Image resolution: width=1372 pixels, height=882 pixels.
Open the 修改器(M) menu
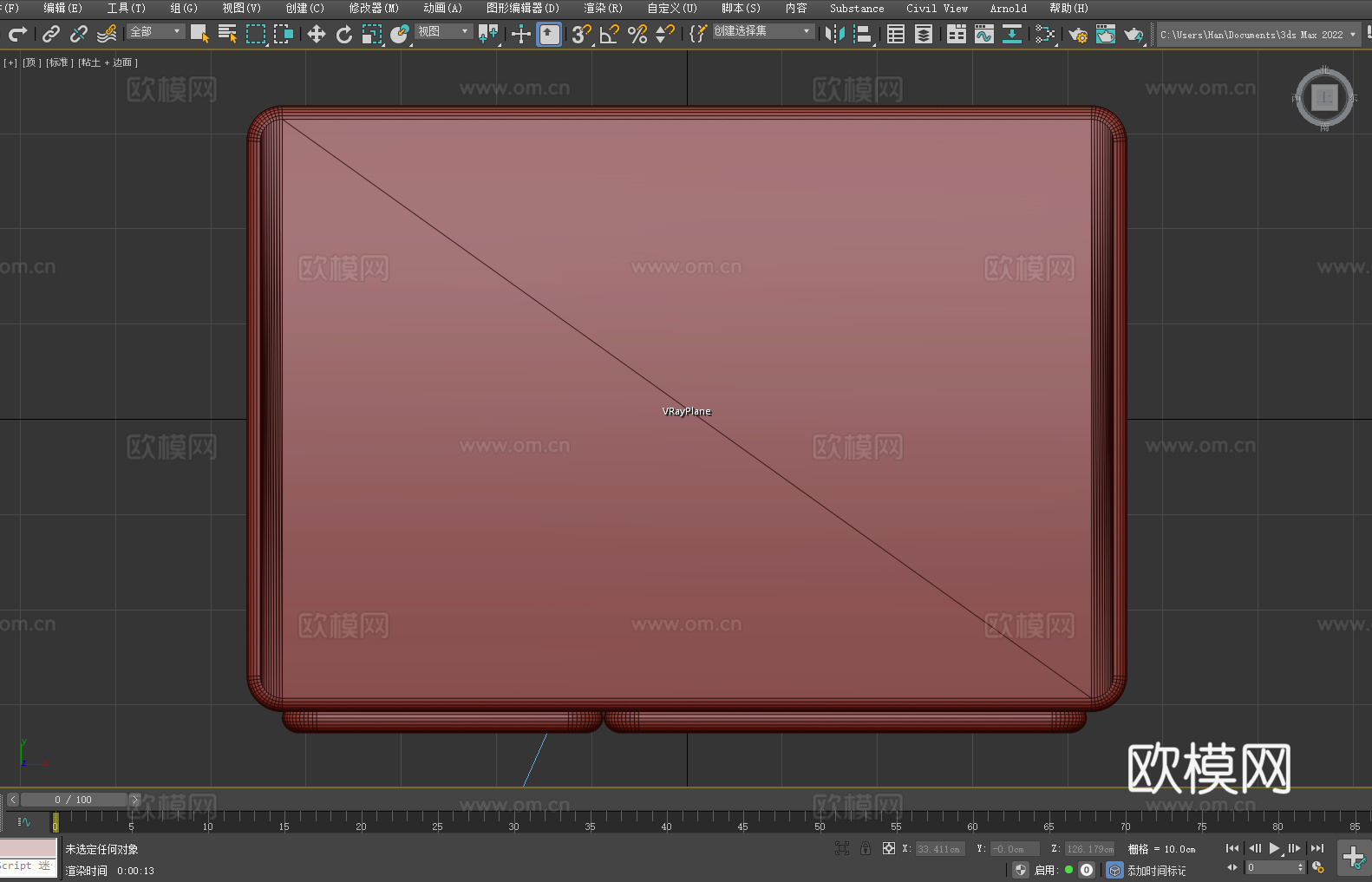[374, 8]
